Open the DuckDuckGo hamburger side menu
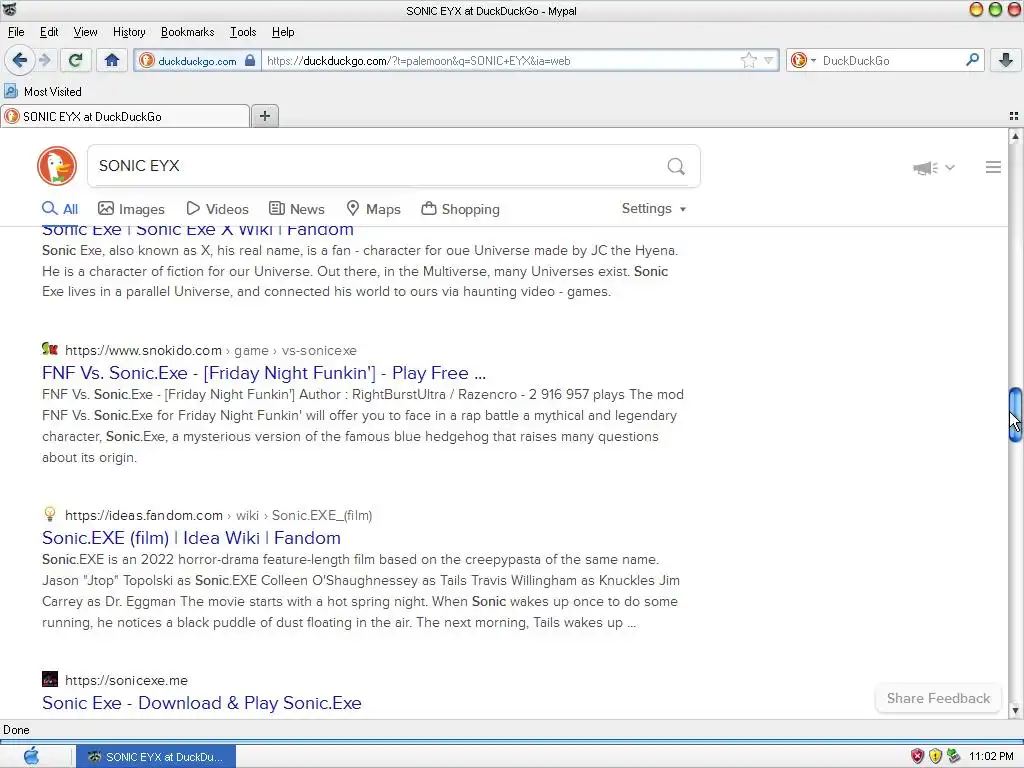This screenshot has width=1024, height=768. point(993,167)
